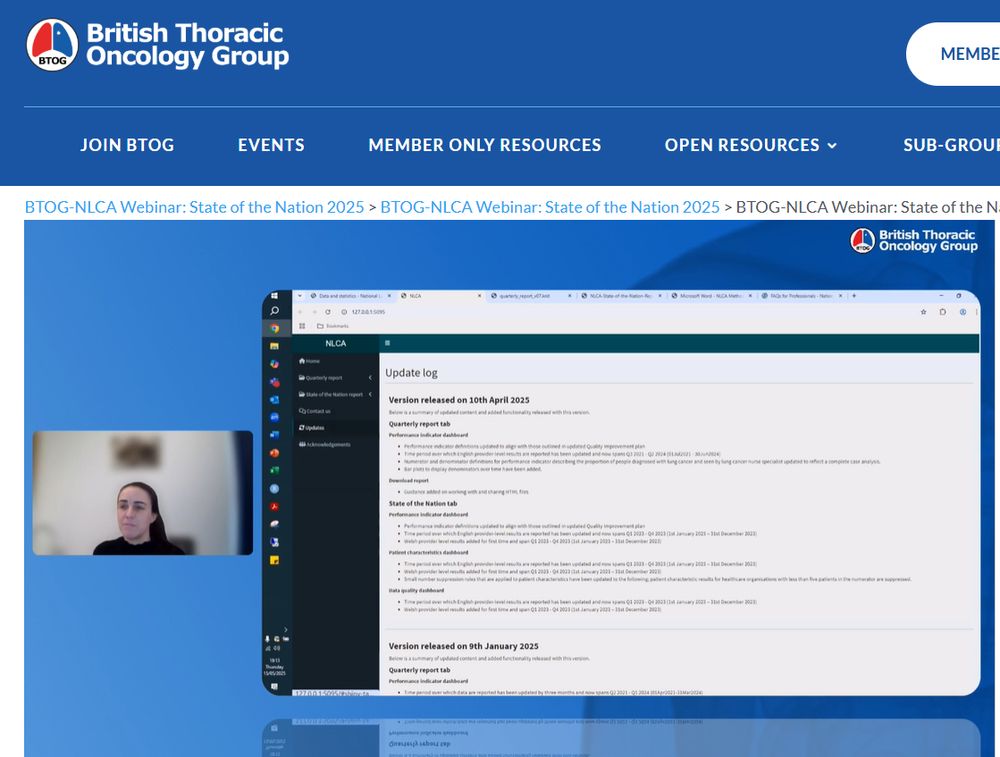Click the Outlook icon in the taskbar

tap(274, 400)
